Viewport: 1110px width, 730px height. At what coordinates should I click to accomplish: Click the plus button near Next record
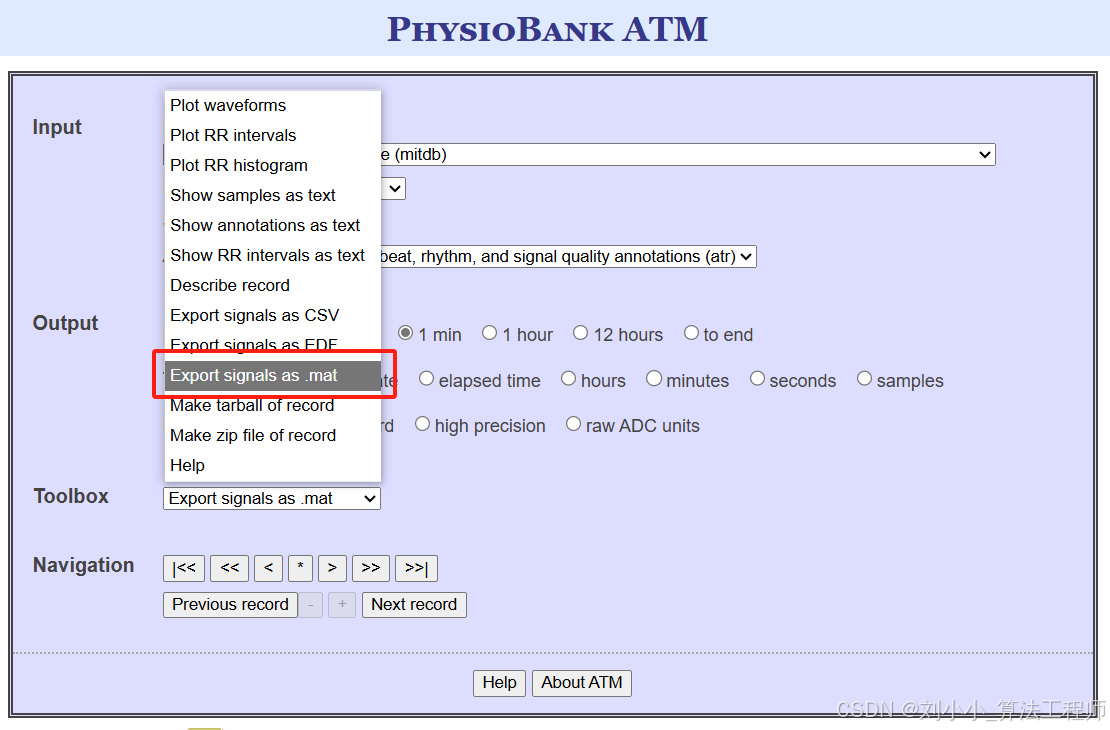[342, 605]
